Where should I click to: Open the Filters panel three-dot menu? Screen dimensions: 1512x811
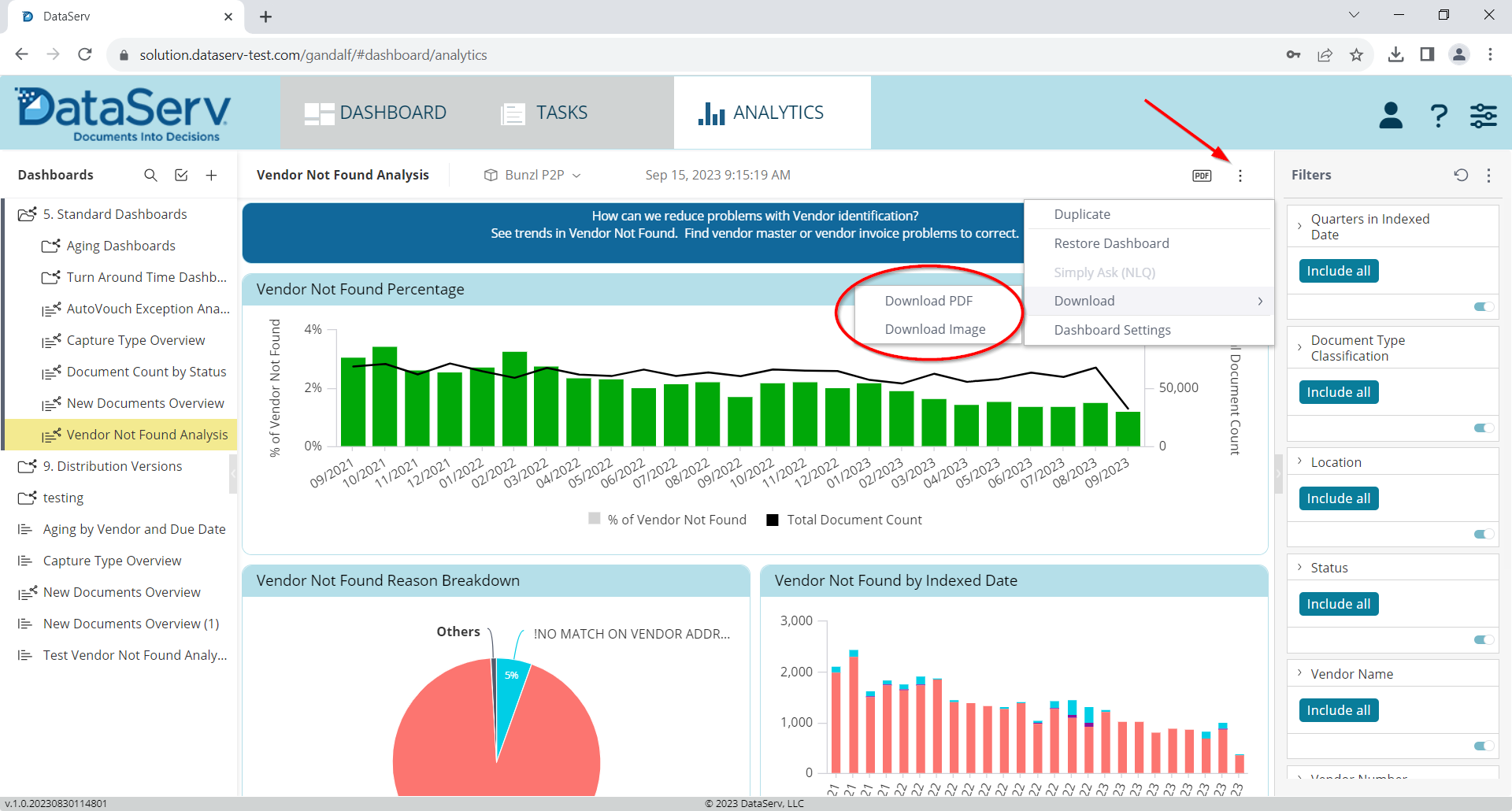(1488, 175)
